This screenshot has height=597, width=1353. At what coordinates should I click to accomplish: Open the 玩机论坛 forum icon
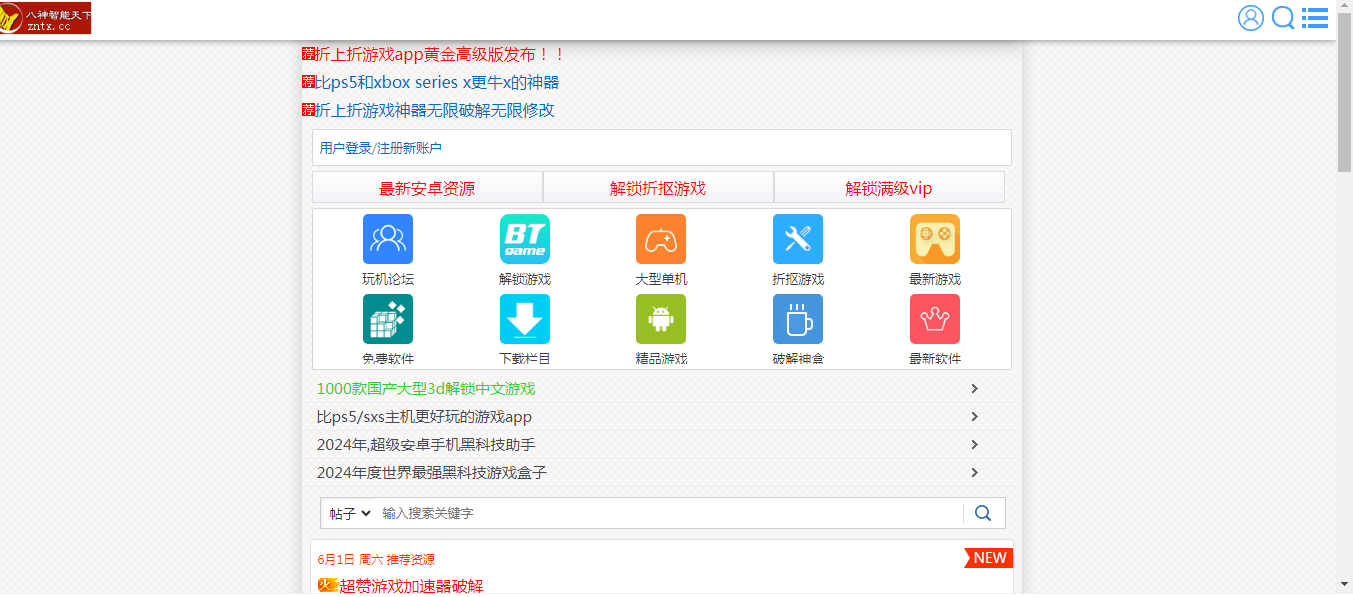(388, 240)
